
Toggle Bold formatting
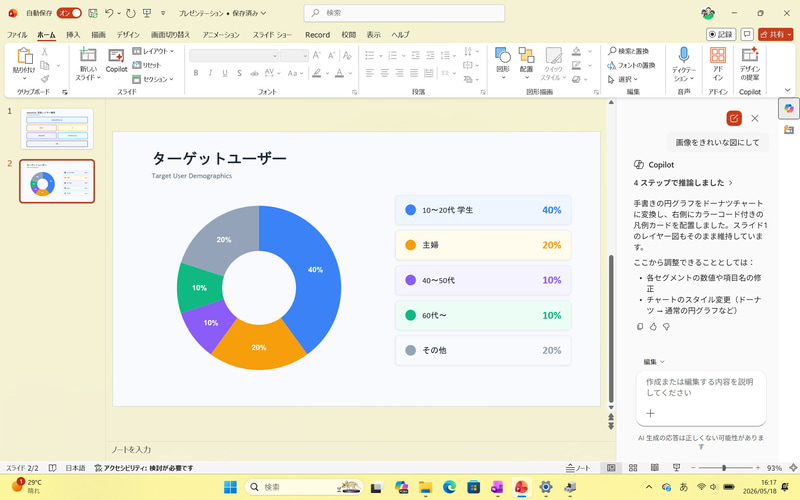196,73
